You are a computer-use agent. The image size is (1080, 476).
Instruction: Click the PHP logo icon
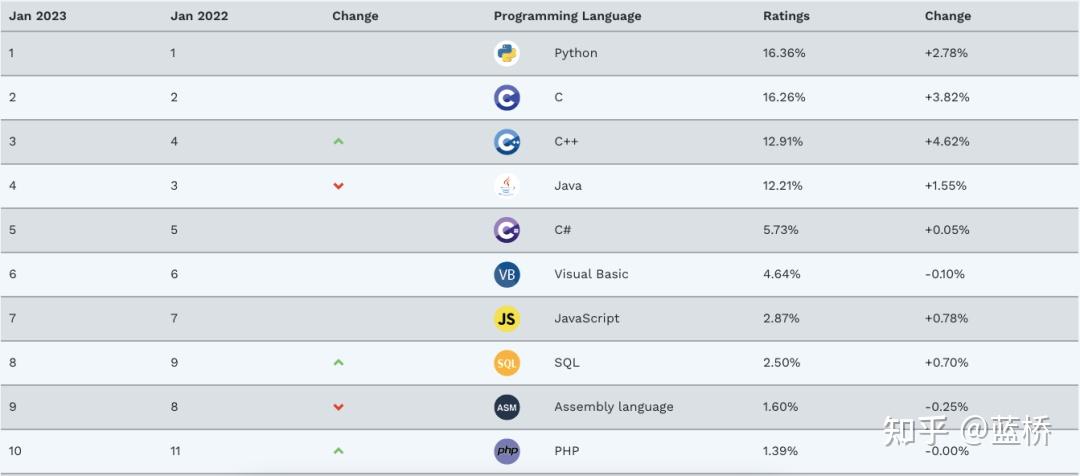coord(506,451)
